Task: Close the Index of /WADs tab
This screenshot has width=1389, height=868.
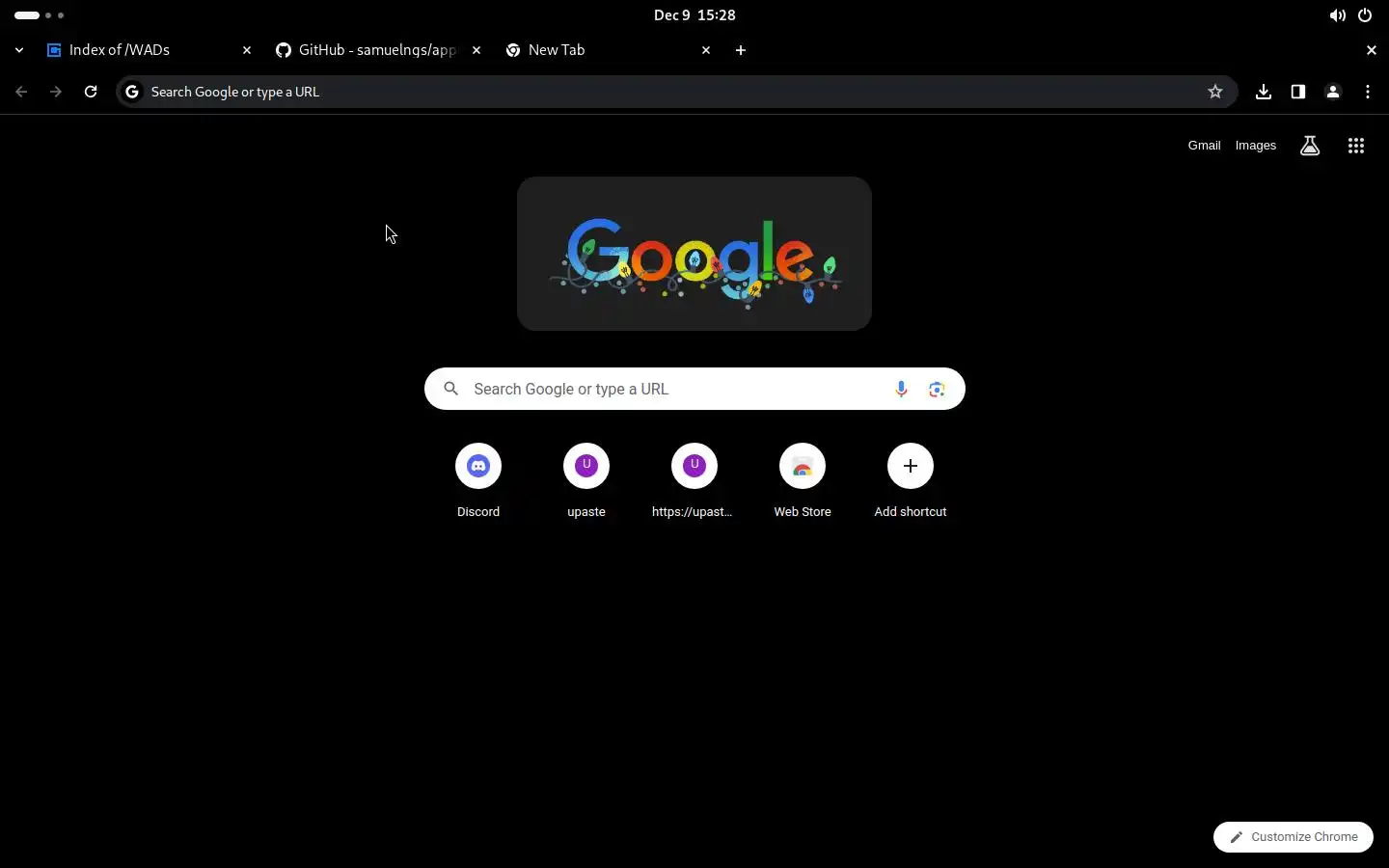Action: click(x=247, y=50)
